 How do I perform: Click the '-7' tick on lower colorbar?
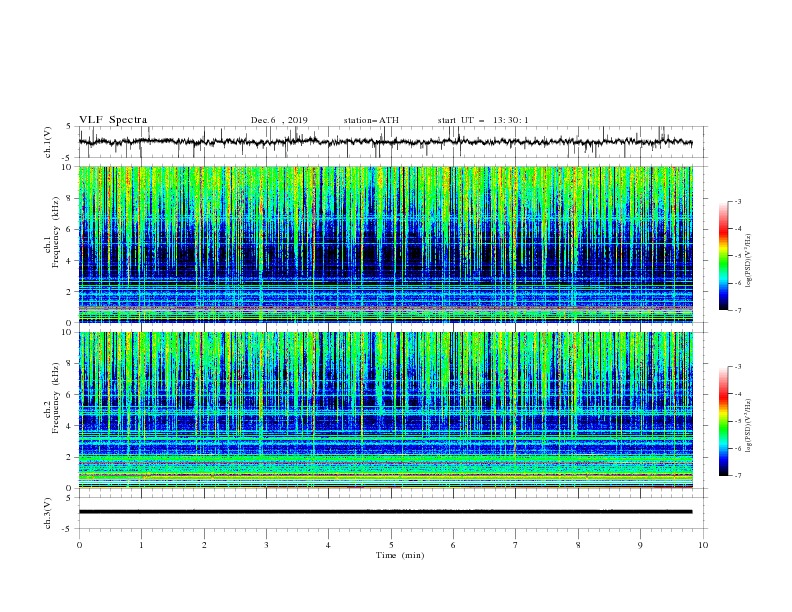[x=738, y=476]
